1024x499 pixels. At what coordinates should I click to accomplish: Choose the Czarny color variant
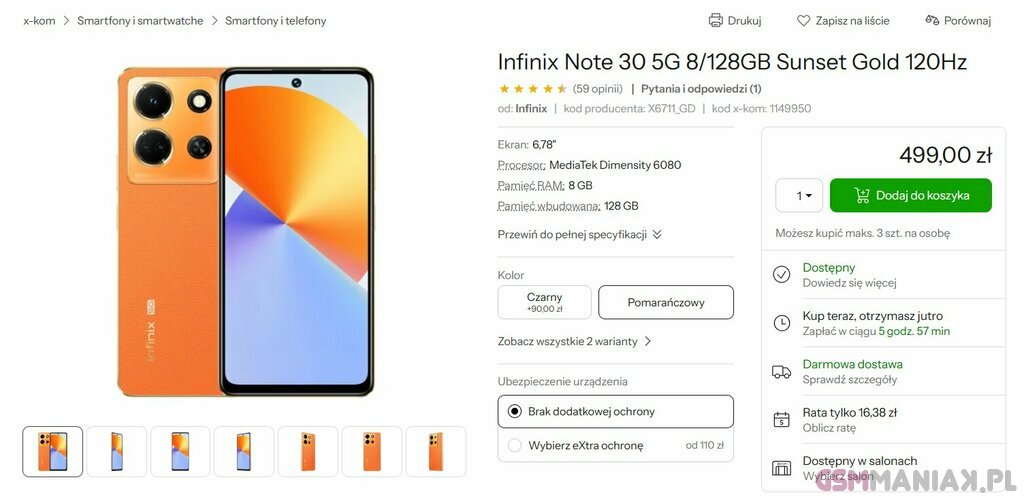[545, 302]
